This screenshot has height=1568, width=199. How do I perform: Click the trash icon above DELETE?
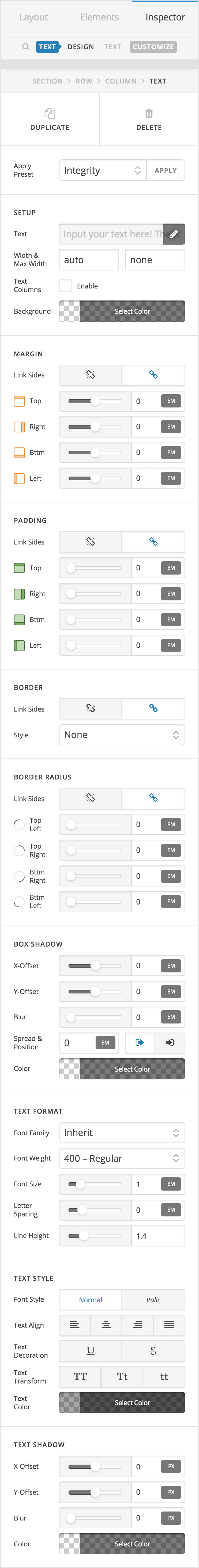[149, 113]
